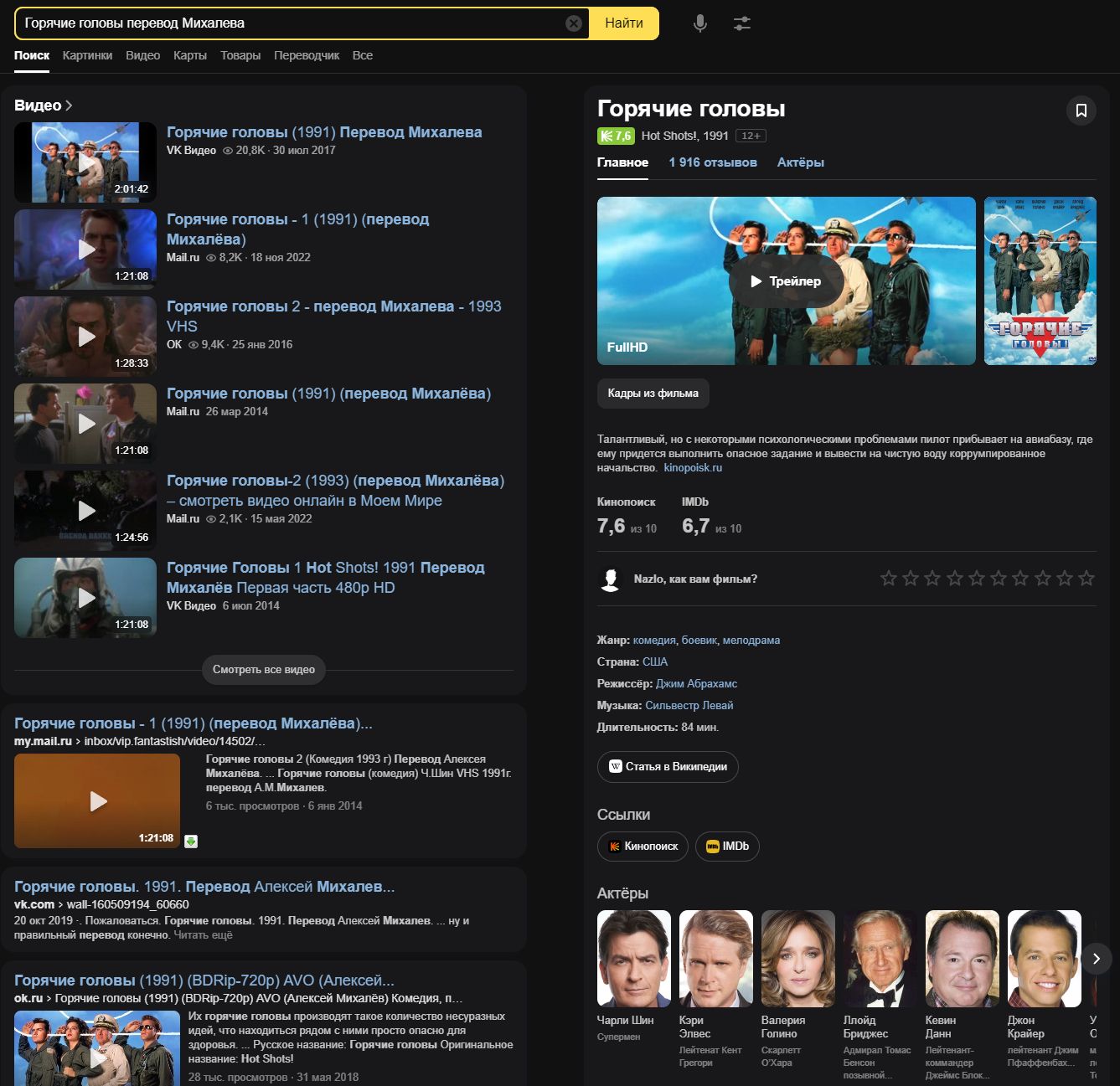Expand all results via Смотреть все видео

tap(264, 670)
